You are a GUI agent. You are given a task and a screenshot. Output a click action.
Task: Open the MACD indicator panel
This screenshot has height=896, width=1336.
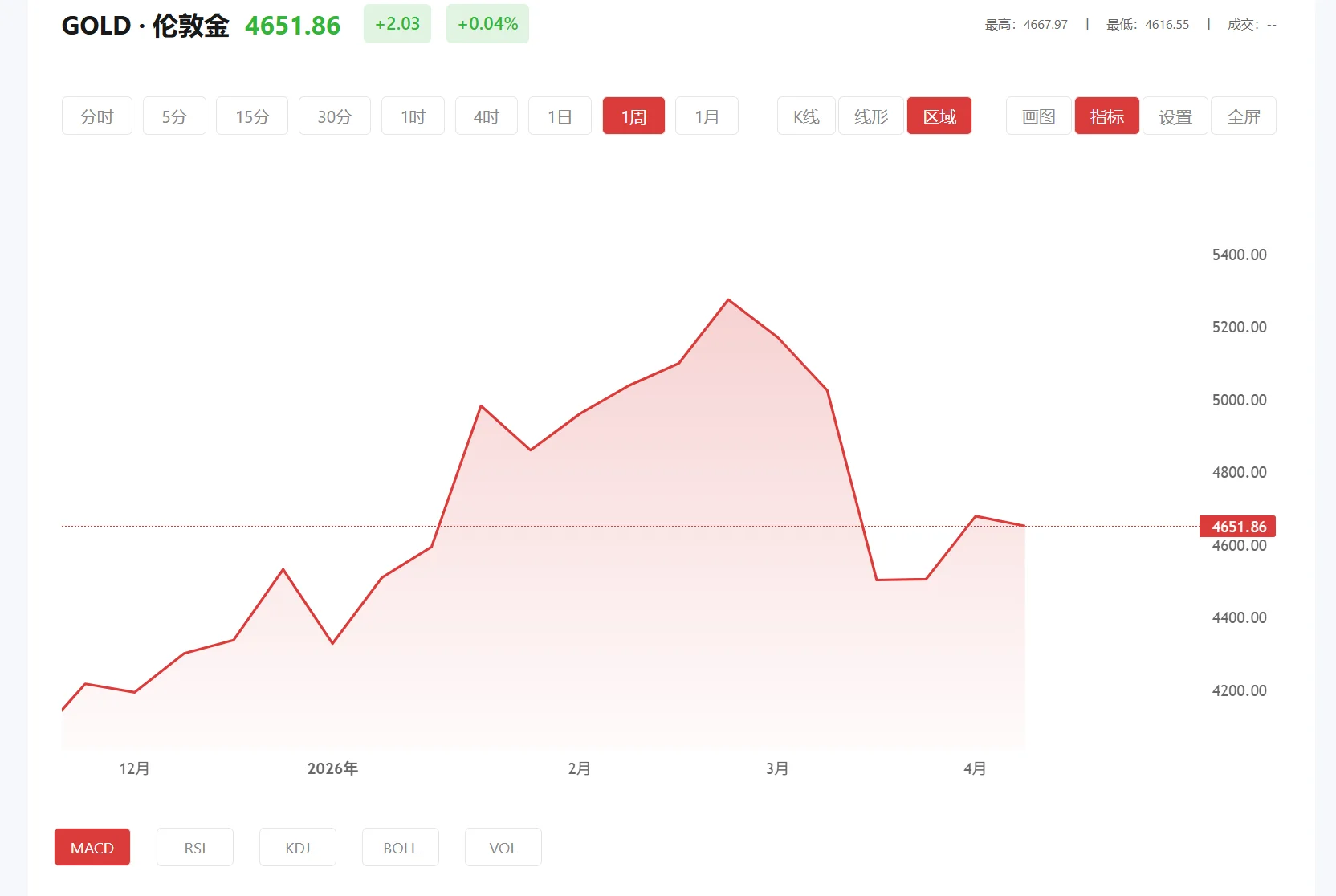coord(92,847)
